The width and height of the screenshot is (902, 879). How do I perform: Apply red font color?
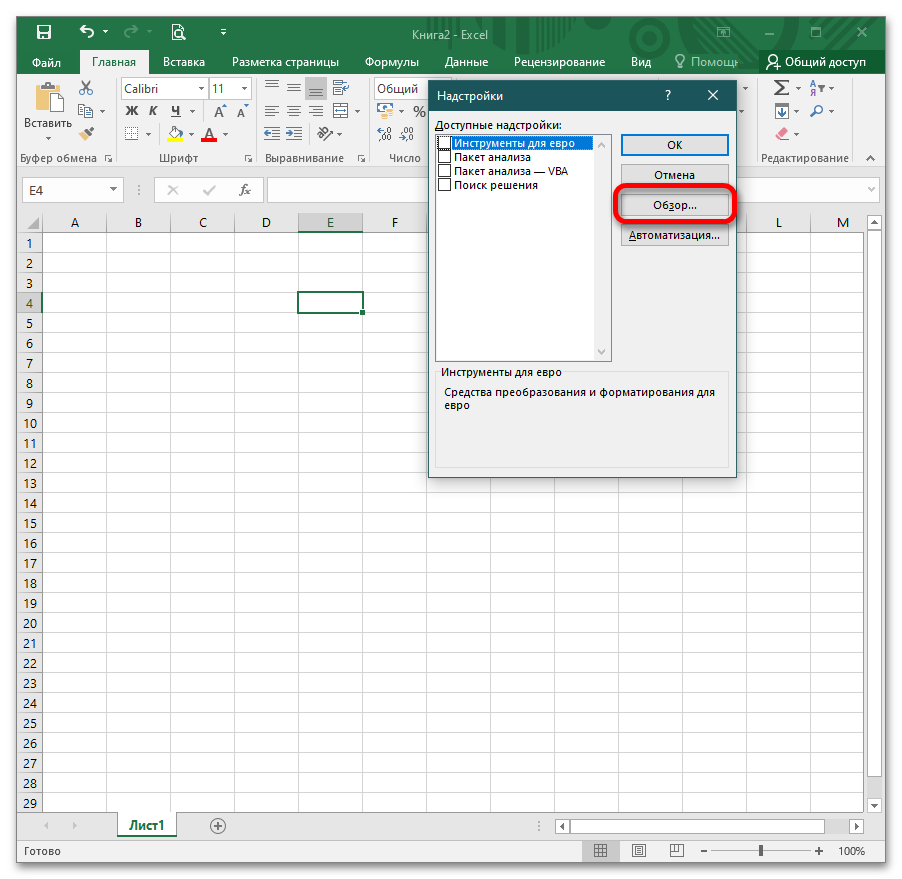tap(209, 134)
